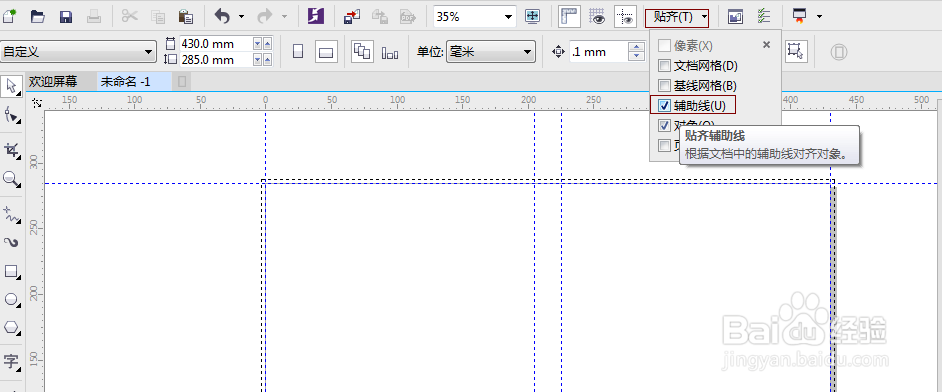942x392 pixels.
Task: Save the document with the floppy icon
Action: coord(66,17)
